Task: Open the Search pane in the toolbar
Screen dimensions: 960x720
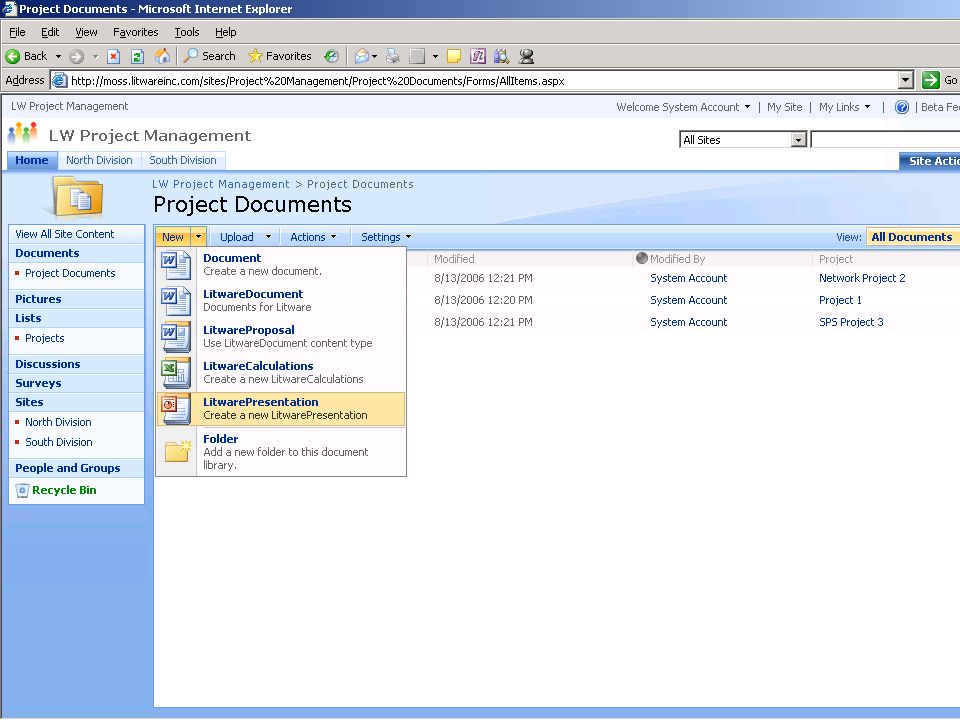Action: pyautogui.click(x=210, y=56)
